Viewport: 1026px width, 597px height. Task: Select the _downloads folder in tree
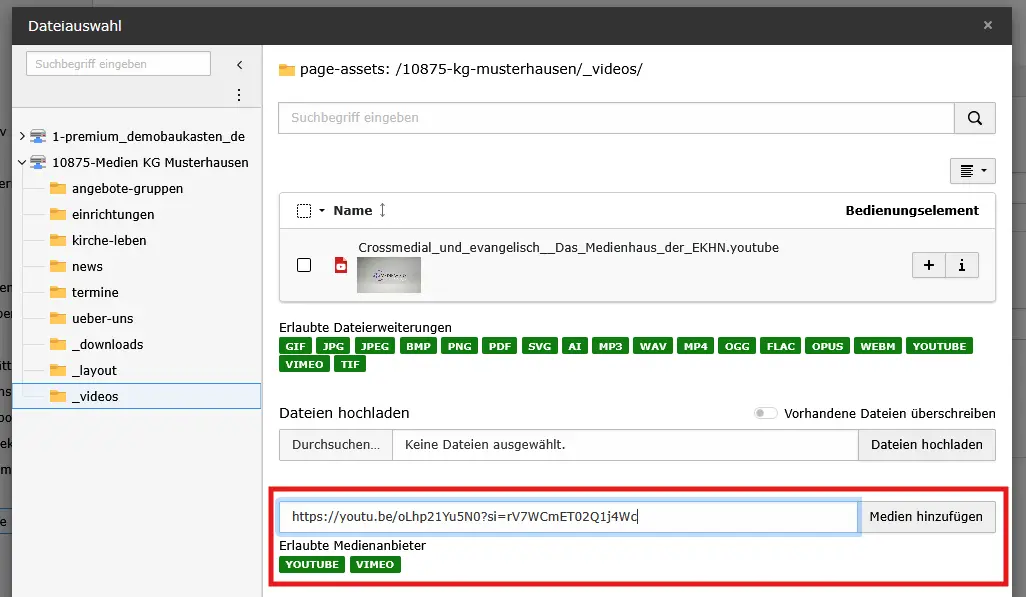(x=107, y=345)
